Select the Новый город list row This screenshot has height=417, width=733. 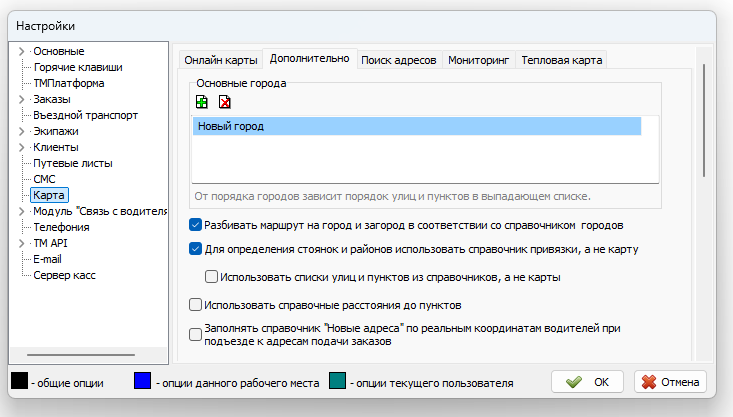coord(417,126)
